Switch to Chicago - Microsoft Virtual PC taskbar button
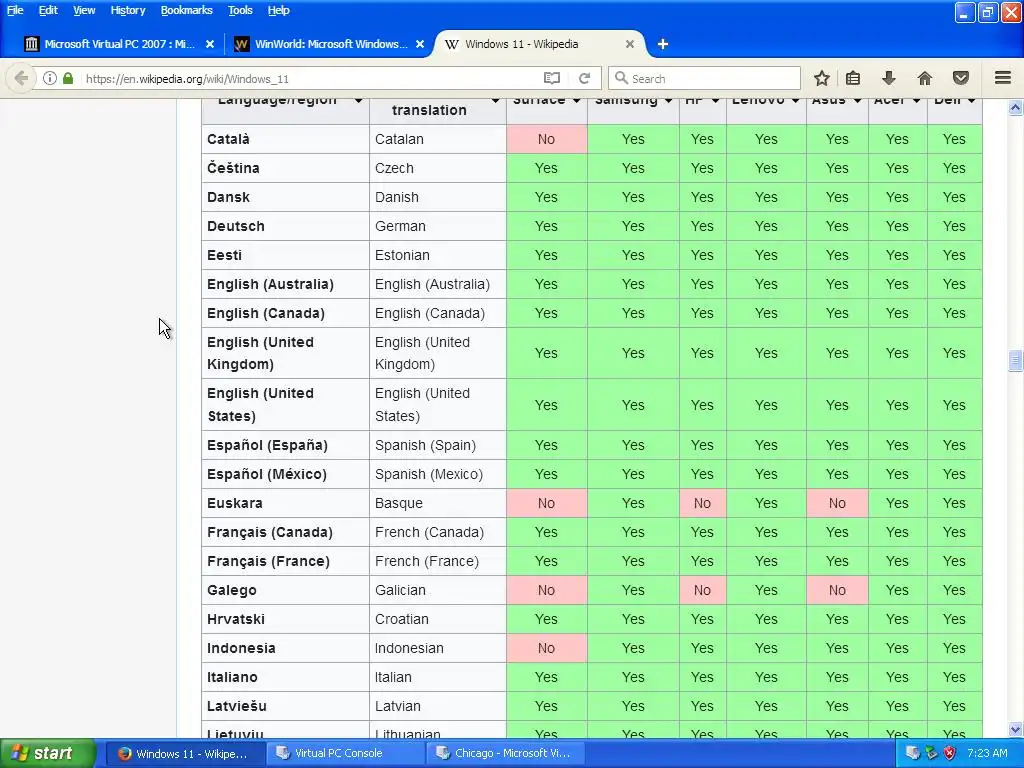The height and width of the screenshot is (768, 1024). [x=505, y=753]
